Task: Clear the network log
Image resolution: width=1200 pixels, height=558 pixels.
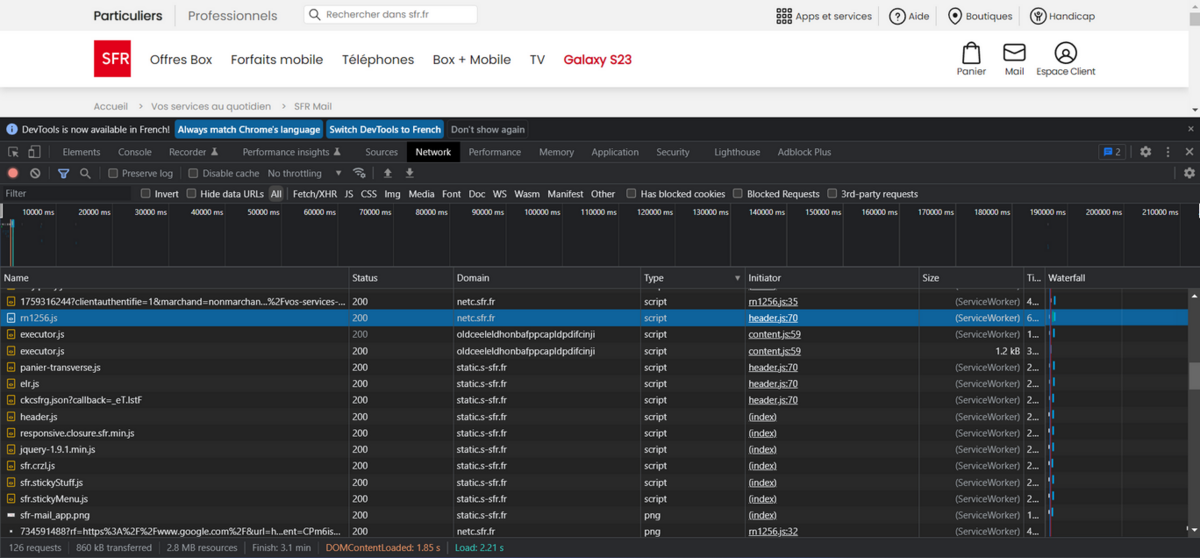Action: pos(35,173)
